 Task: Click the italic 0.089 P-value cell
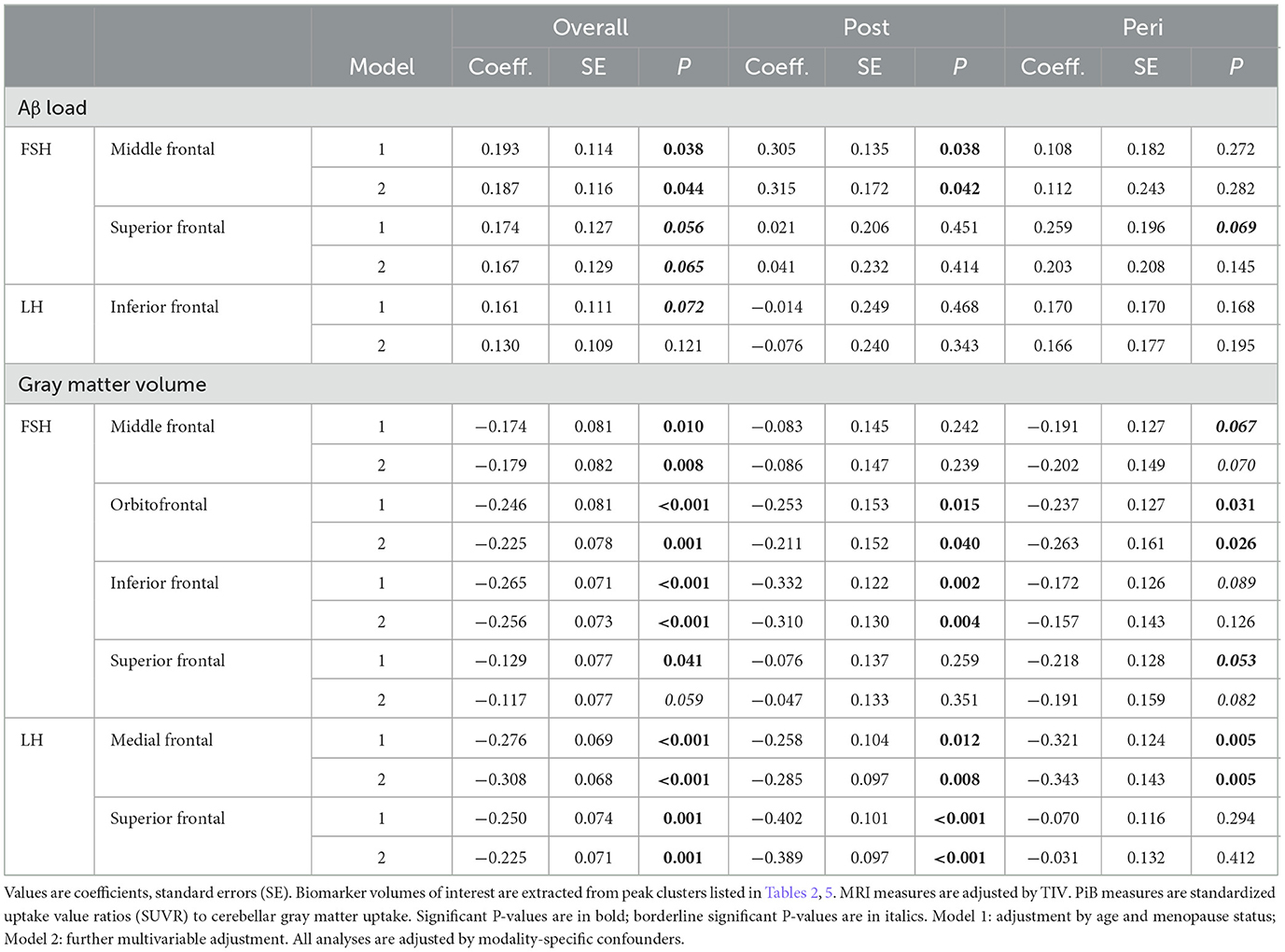(1236, 583)
